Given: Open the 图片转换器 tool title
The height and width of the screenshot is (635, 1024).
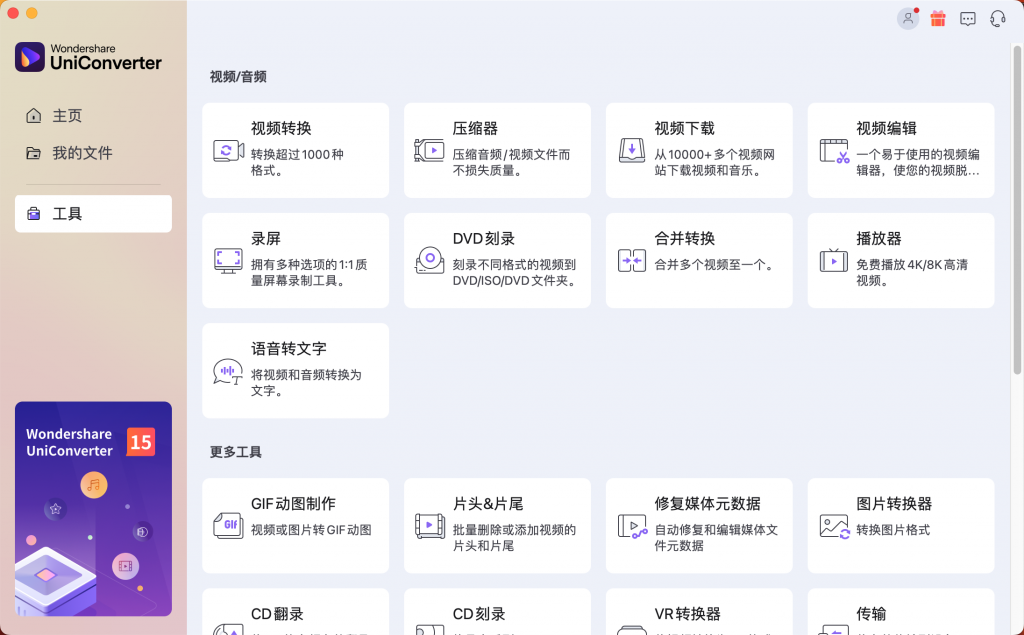Looking at the screenshot, I should tap(894, 504).
